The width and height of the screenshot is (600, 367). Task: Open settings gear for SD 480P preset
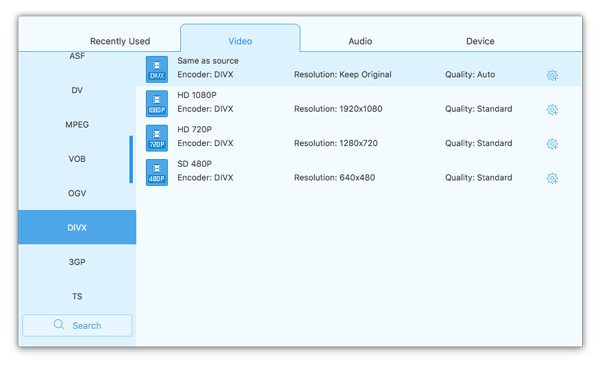point(552,178)
